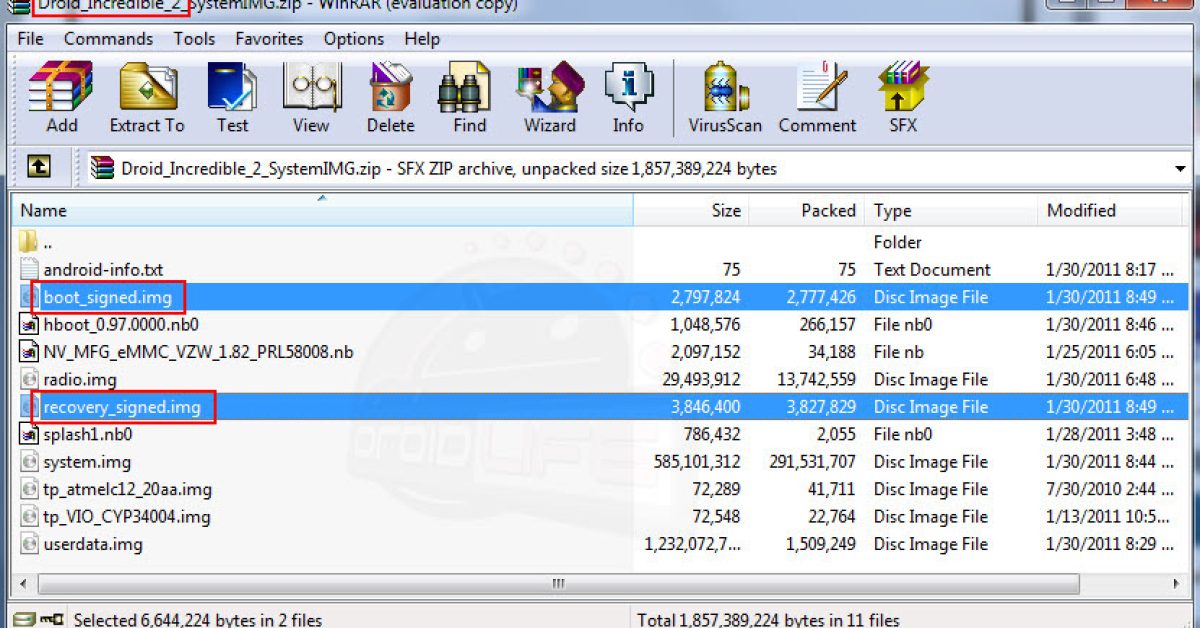Viewport: 1200px width, 628px height.
Task: Open the archive Info tool
Action: click(x=628, y=97)
